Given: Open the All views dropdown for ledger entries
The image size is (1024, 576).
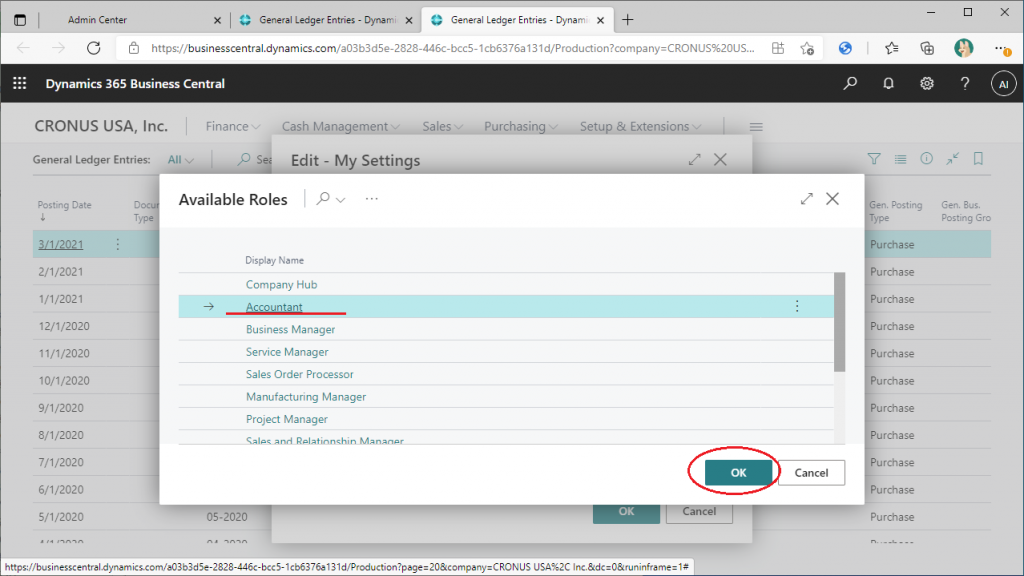Looking at the screenshot, I should pos(180,159).
